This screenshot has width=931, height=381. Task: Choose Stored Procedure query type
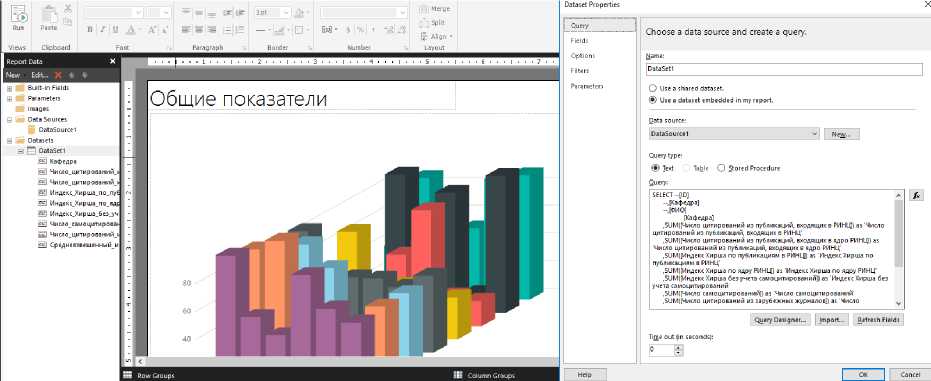721,168
